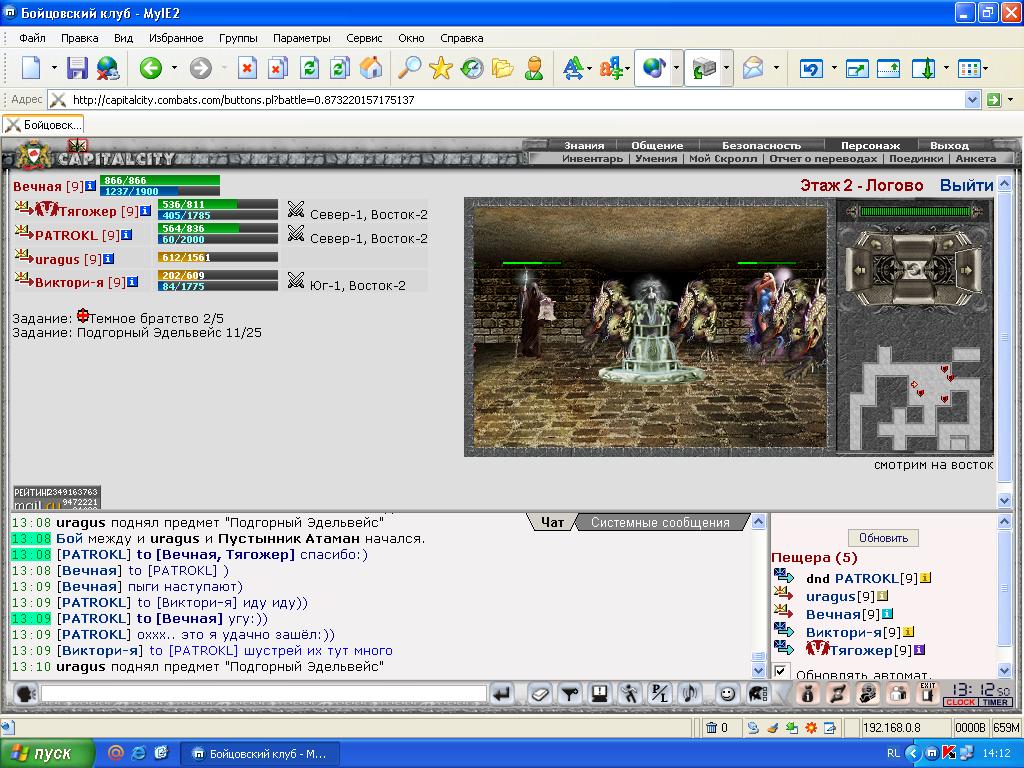Click the crossed swords icon beside Тягожер's location
The height and width of the screenshot is (768, 1024).
coord(296,210)
